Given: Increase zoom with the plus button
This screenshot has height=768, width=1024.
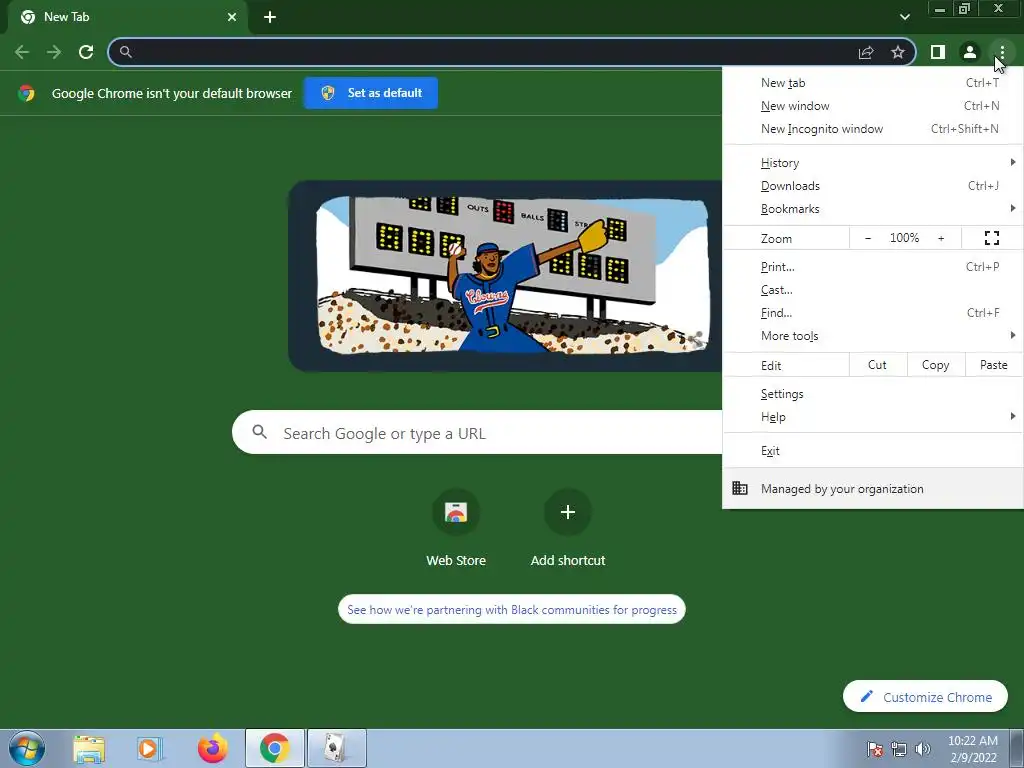Looking at the screenshot, I should pos(941,238).
